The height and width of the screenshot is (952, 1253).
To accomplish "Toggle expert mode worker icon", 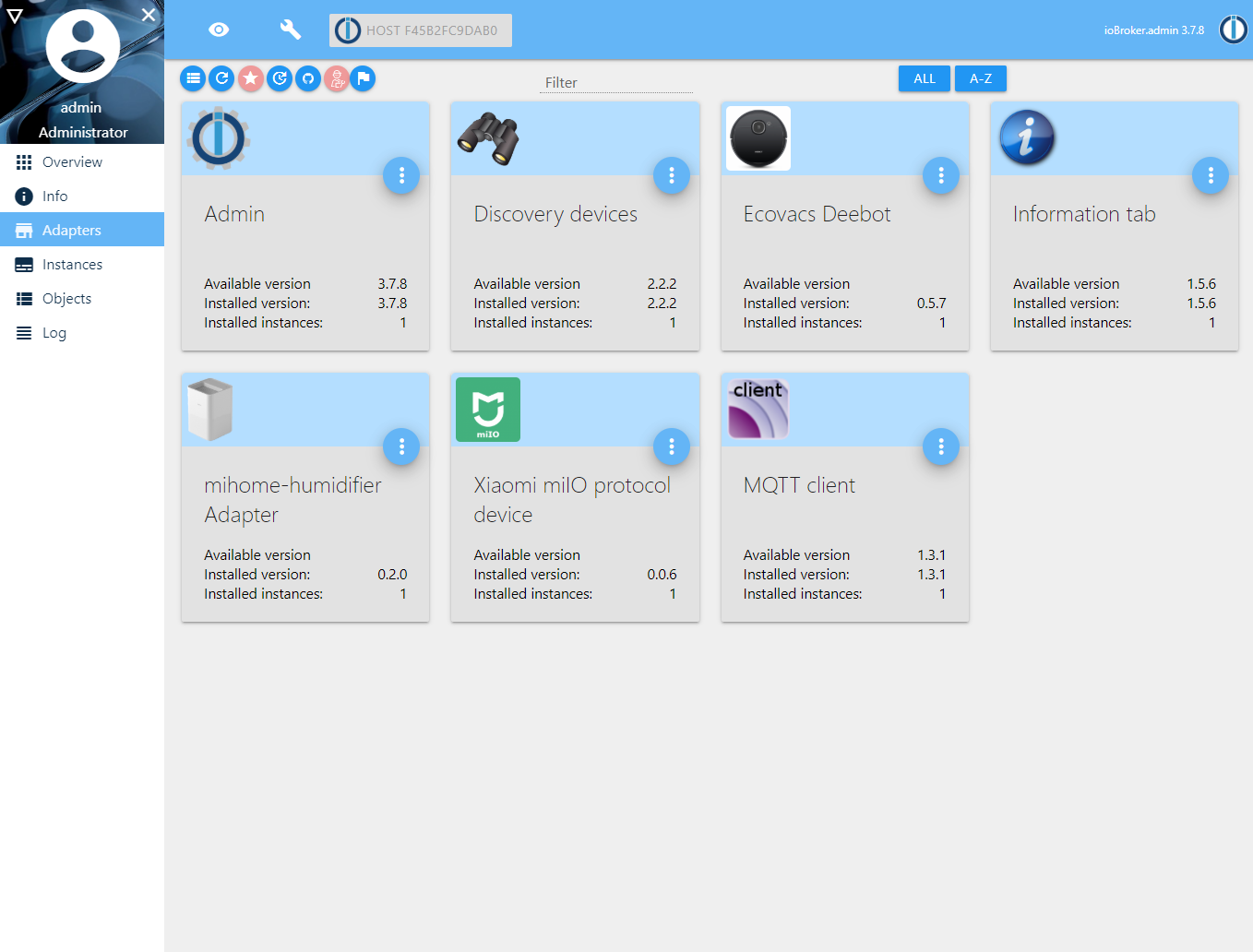I will coord(337,78).
